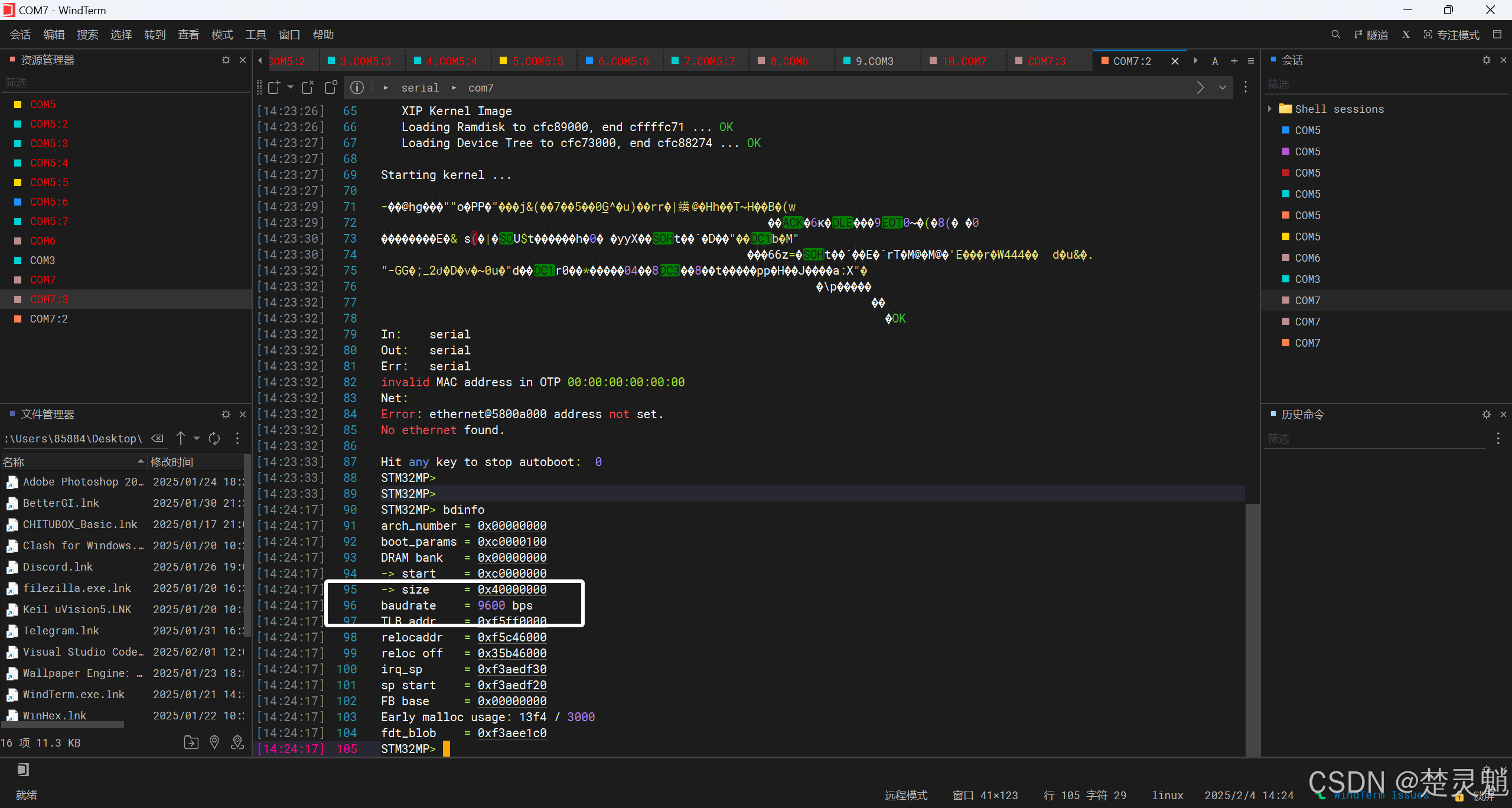Click the location pin icon in file manager

click(214, 742)
